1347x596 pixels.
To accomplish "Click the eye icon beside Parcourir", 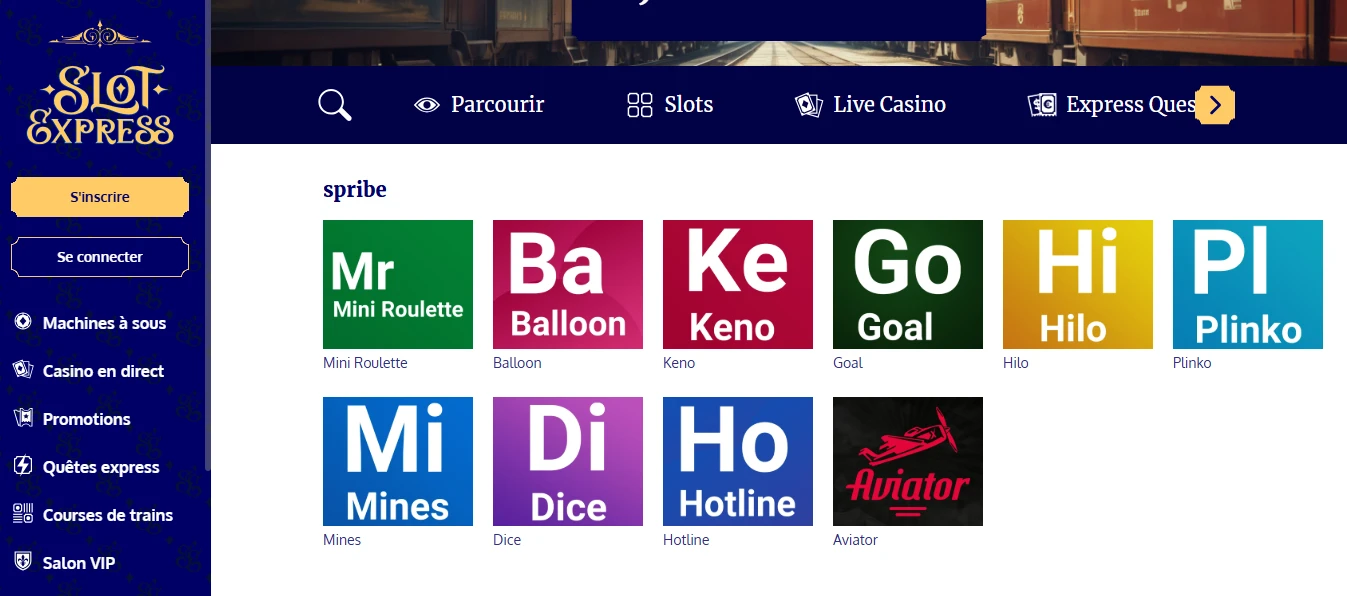I will [427, 105].
